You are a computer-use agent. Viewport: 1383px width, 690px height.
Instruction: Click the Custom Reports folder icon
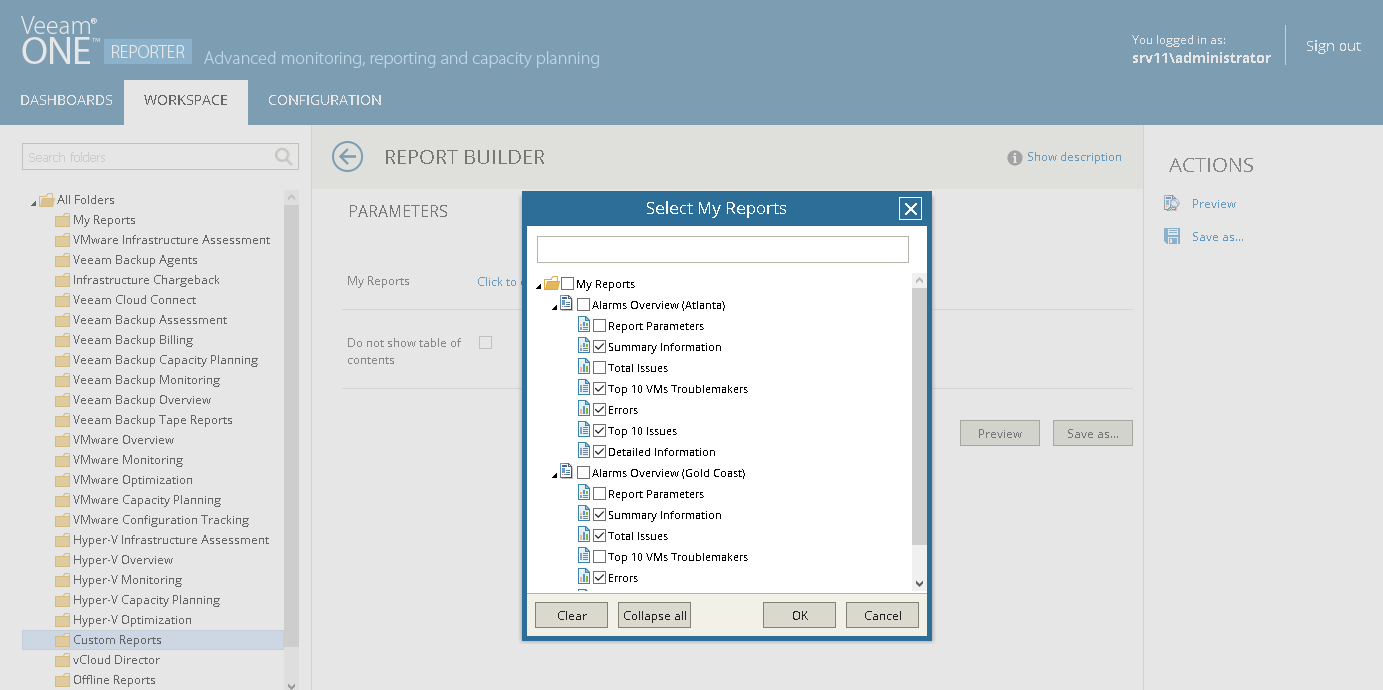[63, 640]
